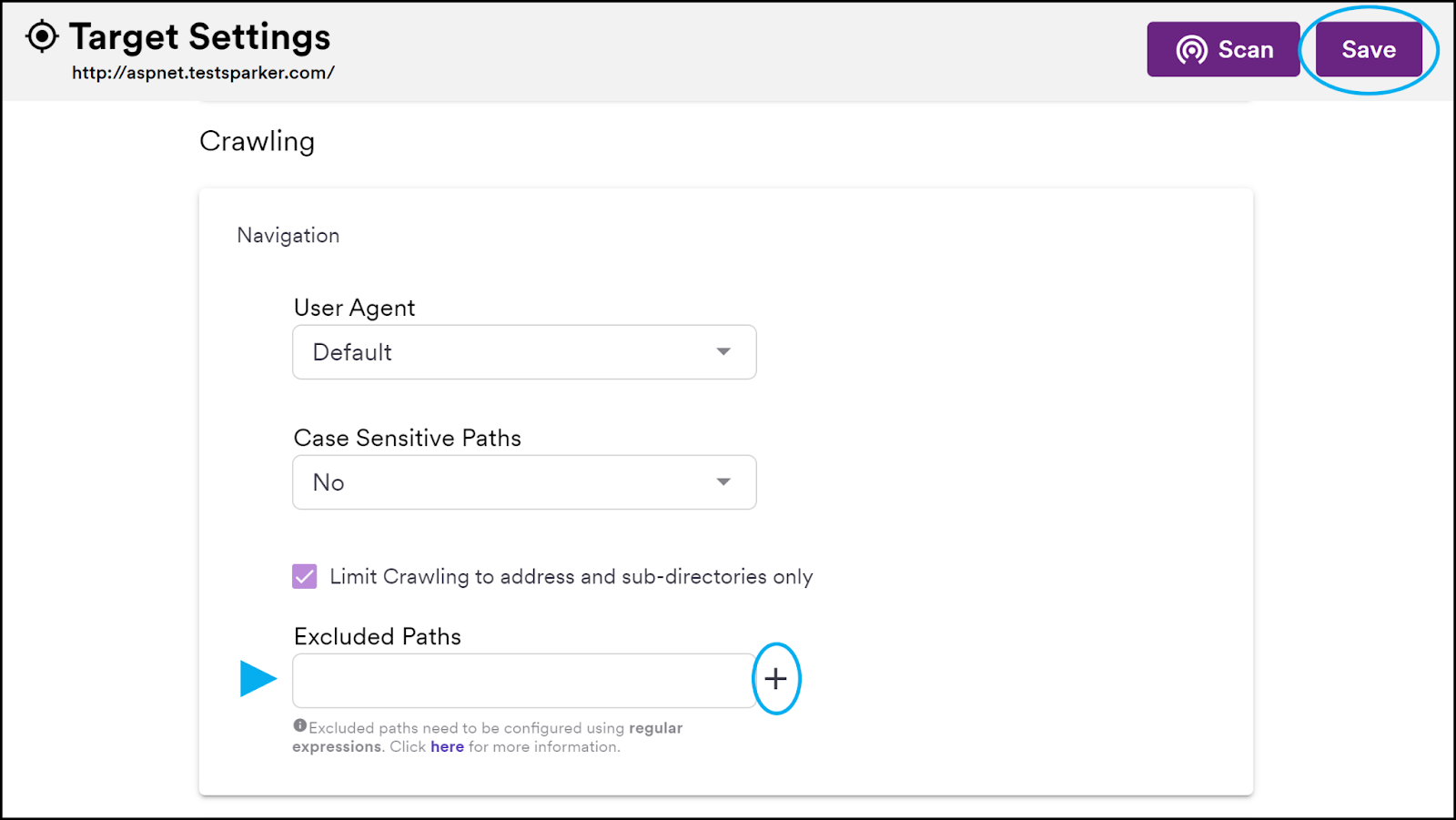Add excluded path with plus icon
Image resolution: width=1456 pixels, height=820 pixels.
click(775, 679)
